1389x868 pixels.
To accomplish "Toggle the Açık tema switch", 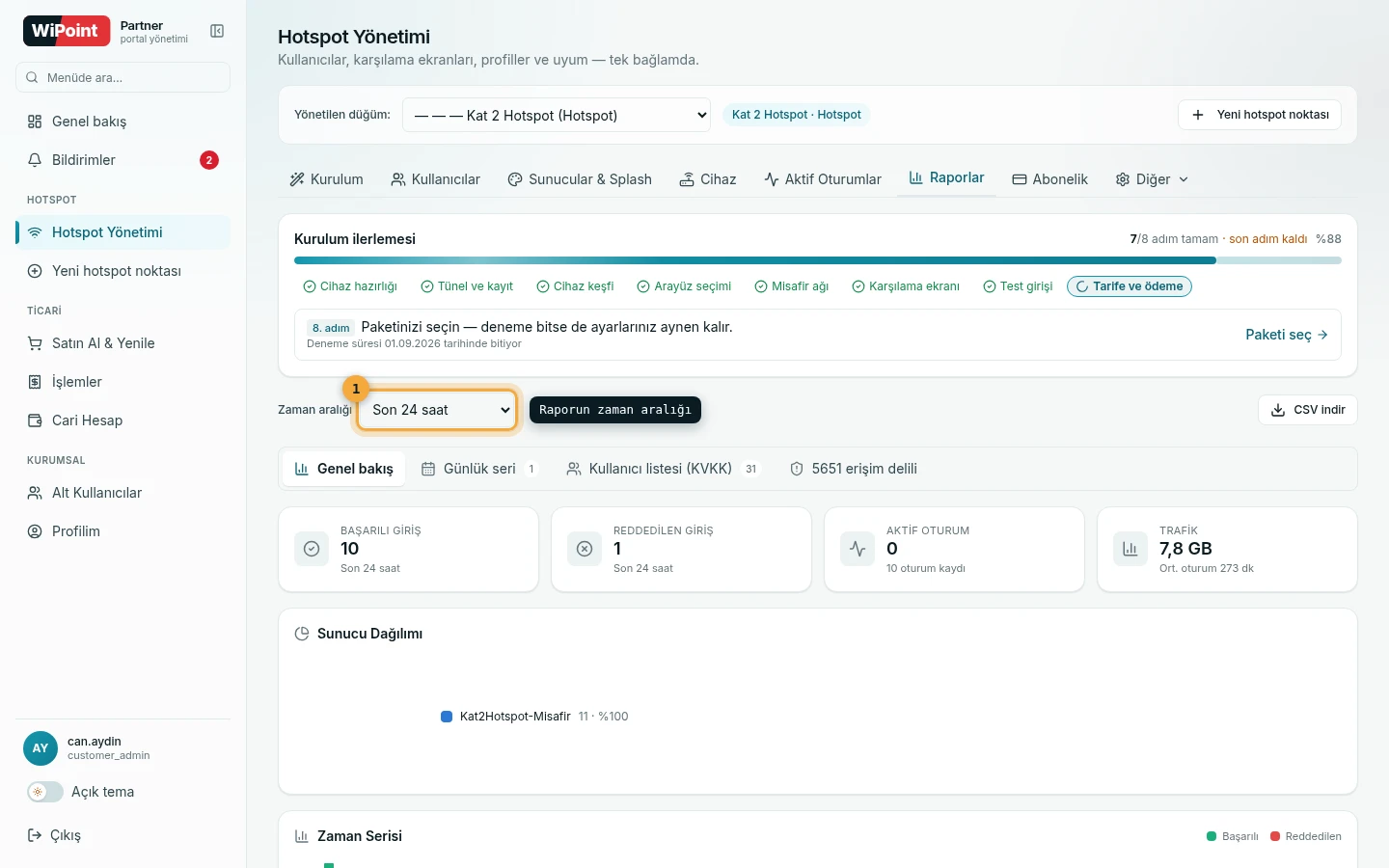I will click(45, 792).
